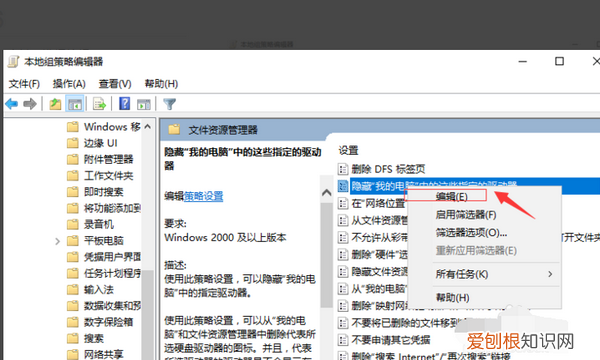Click folder icon in 文件资源管理器 header
The image size is (600, 360).
(x=174, y=130)
